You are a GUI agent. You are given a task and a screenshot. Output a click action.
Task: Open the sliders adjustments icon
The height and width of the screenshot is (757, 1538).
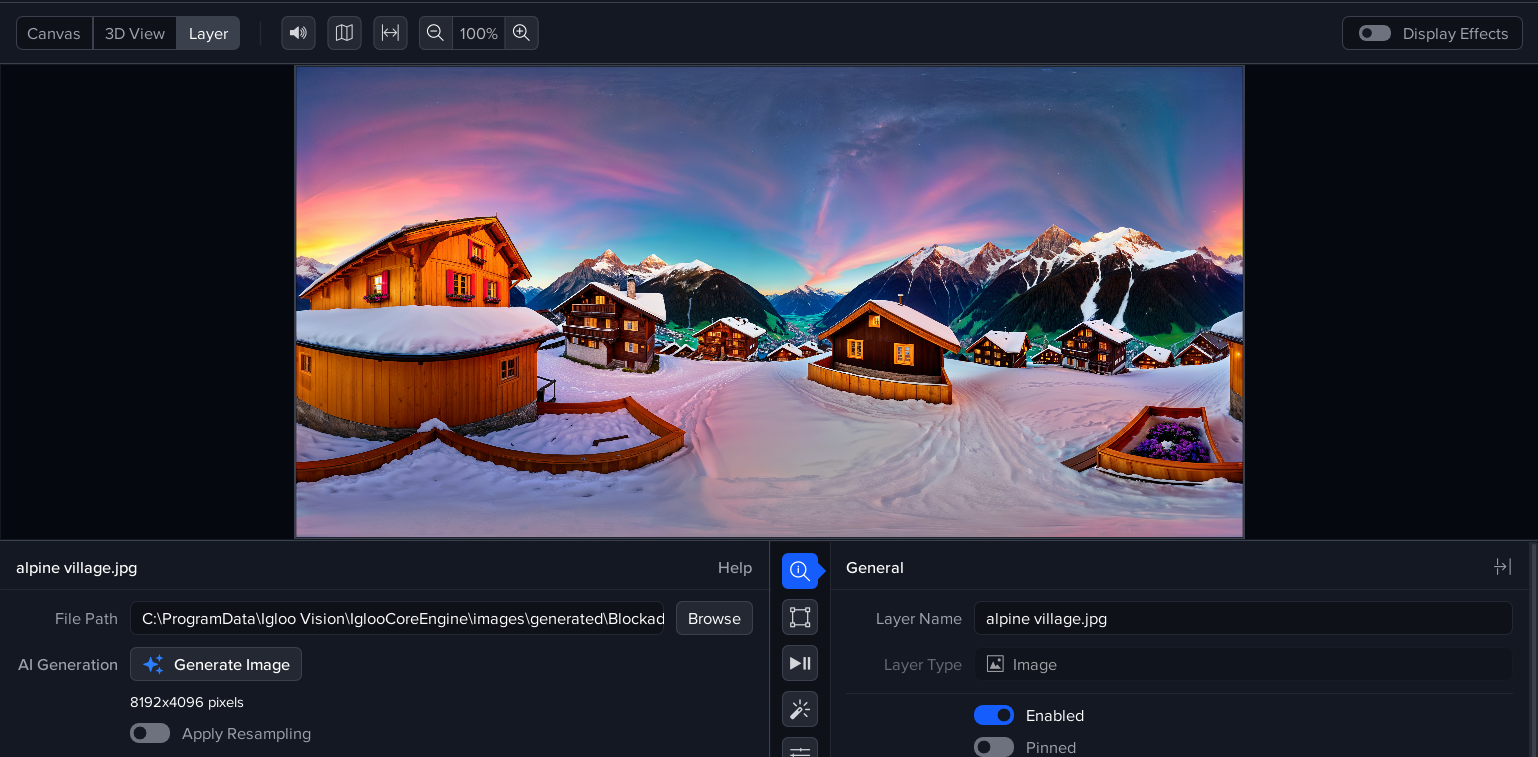(799, 749)
